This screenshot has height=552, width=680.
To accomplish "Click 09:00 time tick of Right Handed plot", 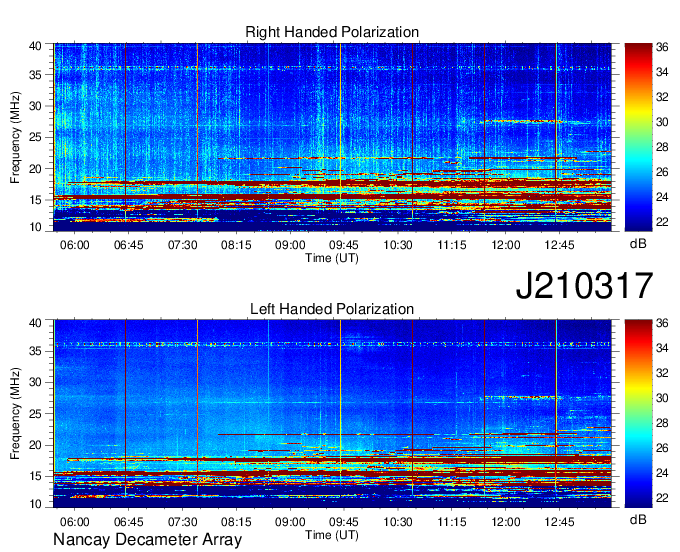I will [290, 245].
